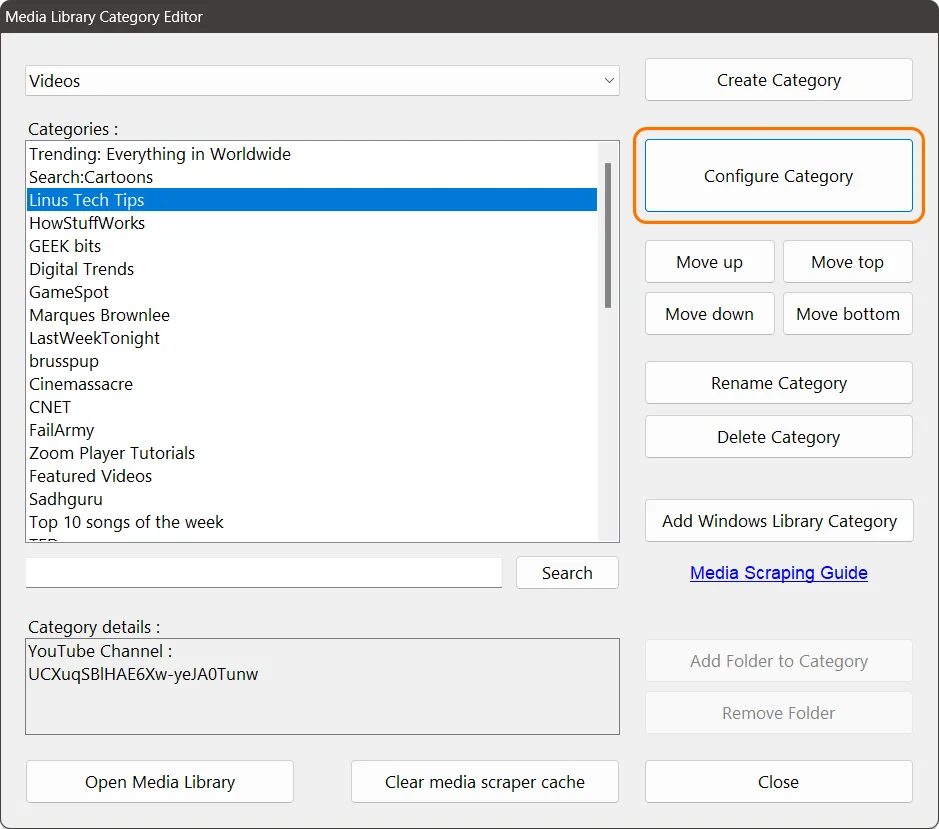Click the Configure Category button
Image resolution: width=939 pixels, height=829 pixels.
click(x=779, y=176)
